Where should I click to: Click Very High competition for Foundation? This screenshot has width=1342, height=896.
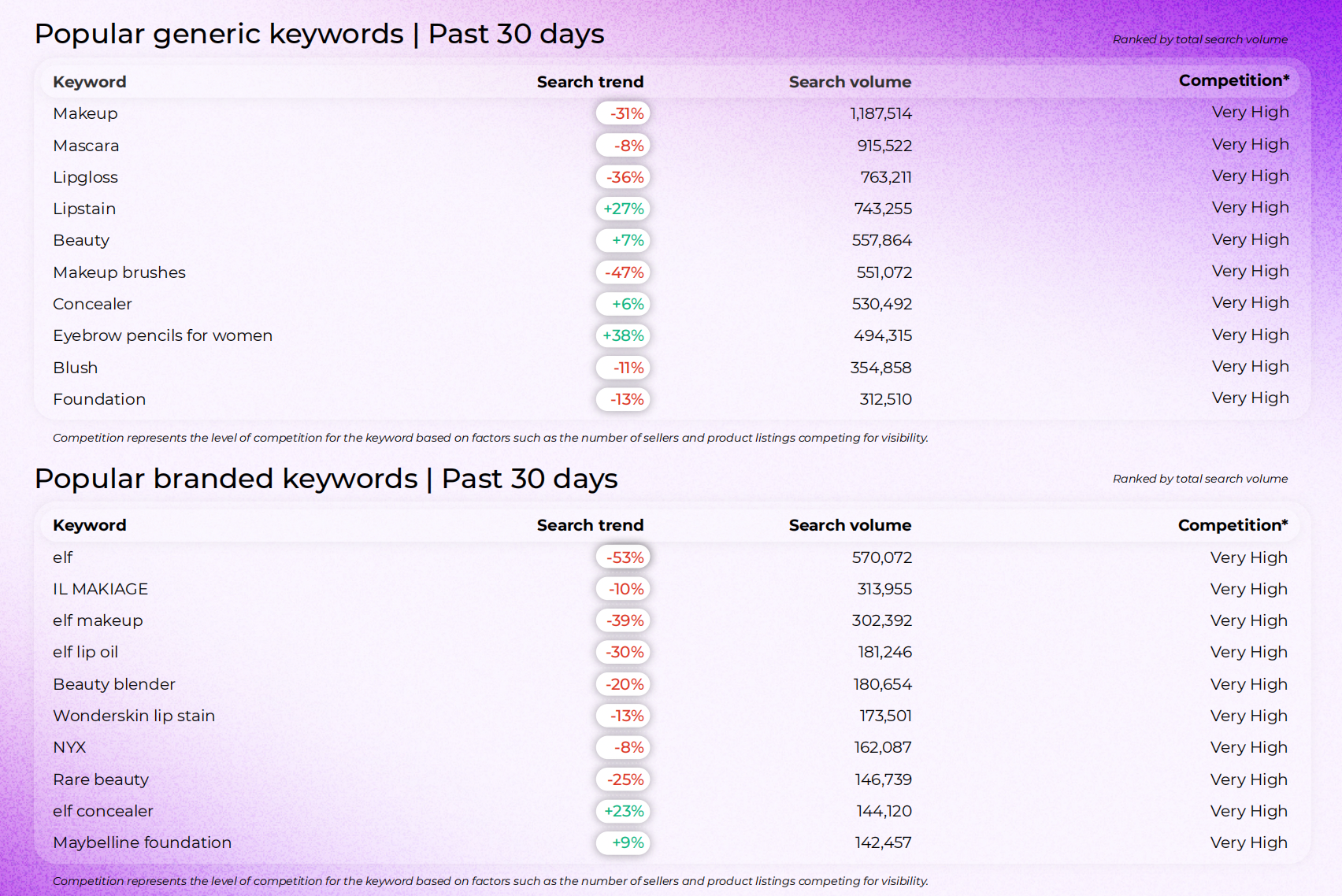click(1250, 398)
